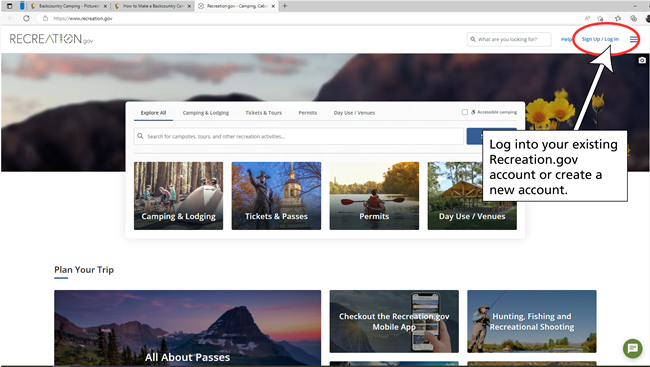Open a new browser tab

point(284,6)
